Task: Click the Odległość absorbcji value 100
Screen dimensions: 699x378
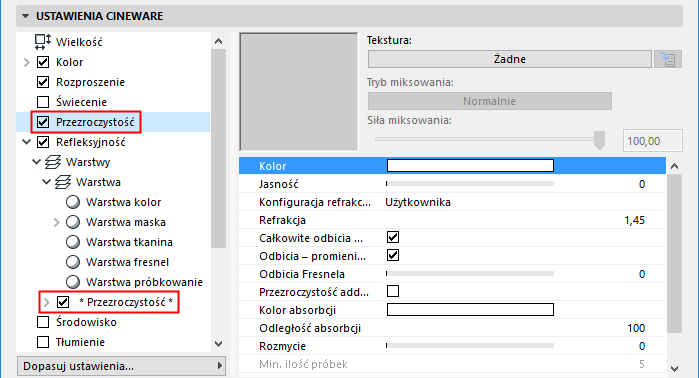Action: pos(636,328)
